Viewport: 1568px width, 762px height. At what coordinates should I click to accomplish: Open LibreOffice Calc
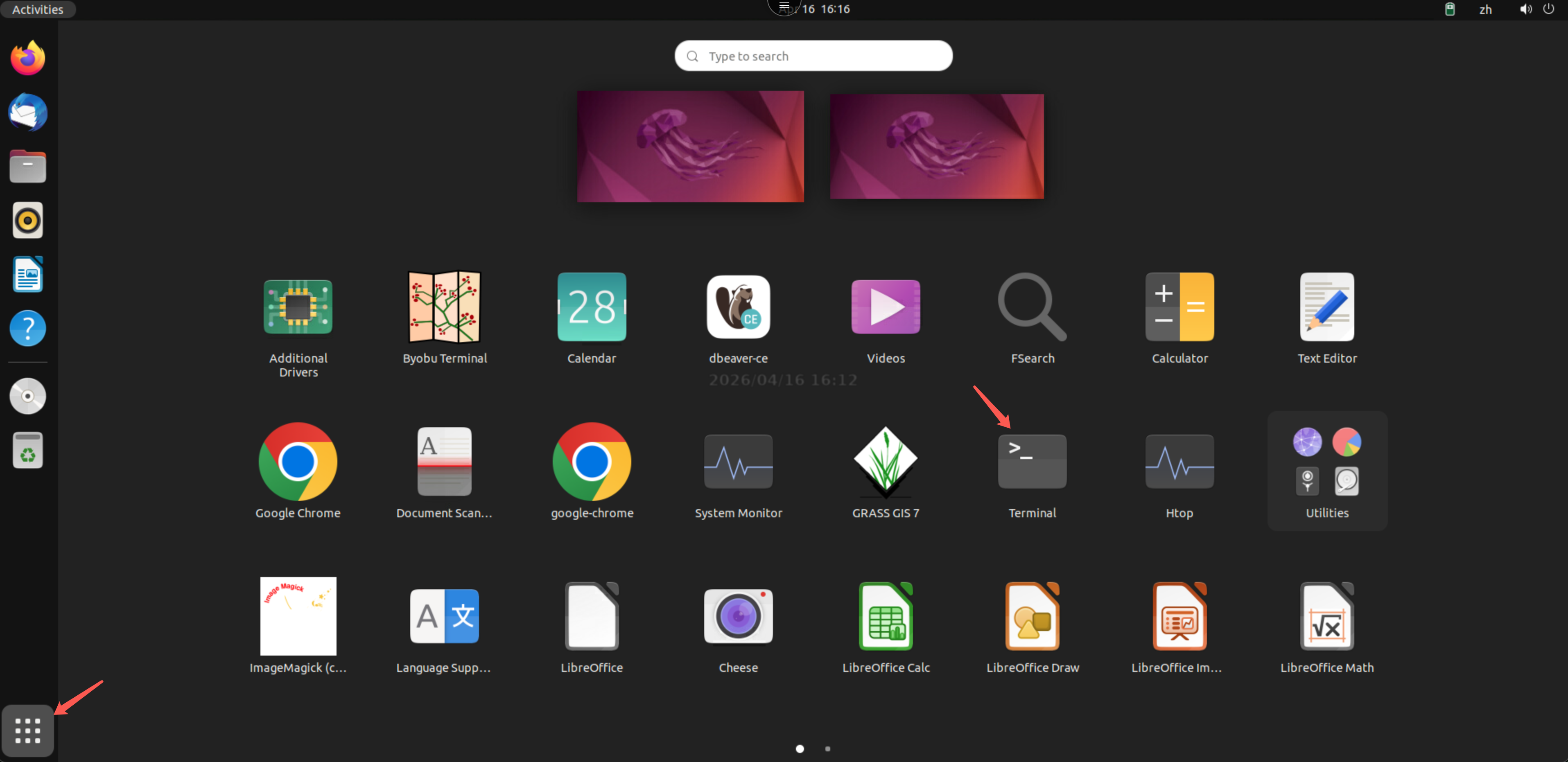(x=885, y=617)
